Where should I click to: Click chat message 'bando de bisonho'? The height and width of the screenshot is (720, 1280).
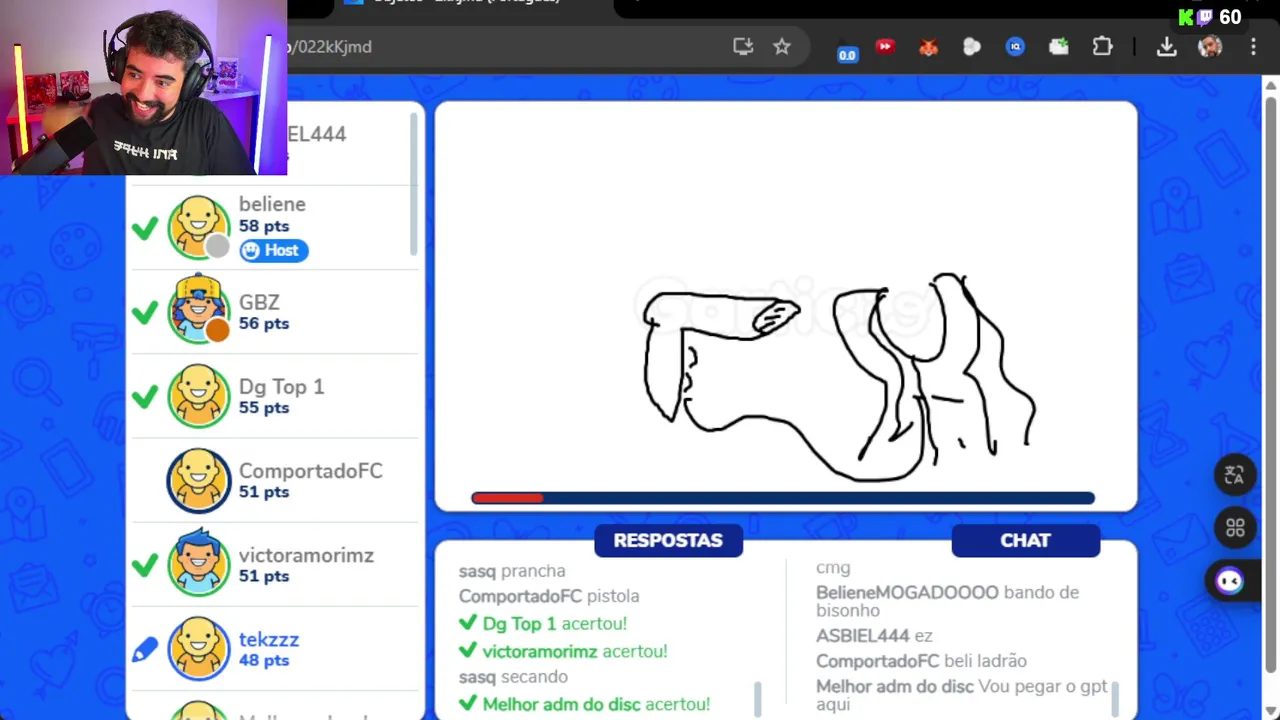(947, 601)
